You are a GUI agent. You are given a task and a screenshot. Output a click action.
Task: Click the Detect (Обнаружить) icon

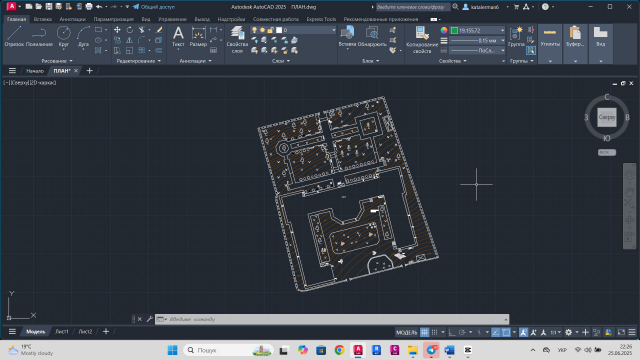tap(372, 37)
